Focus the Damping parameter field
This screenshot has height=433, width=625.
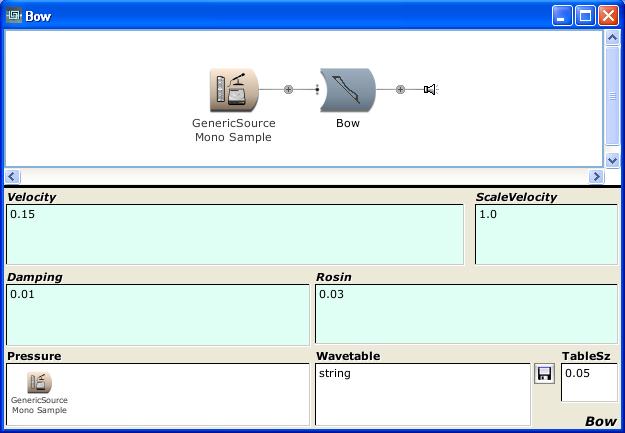click(x=158, y=314)
